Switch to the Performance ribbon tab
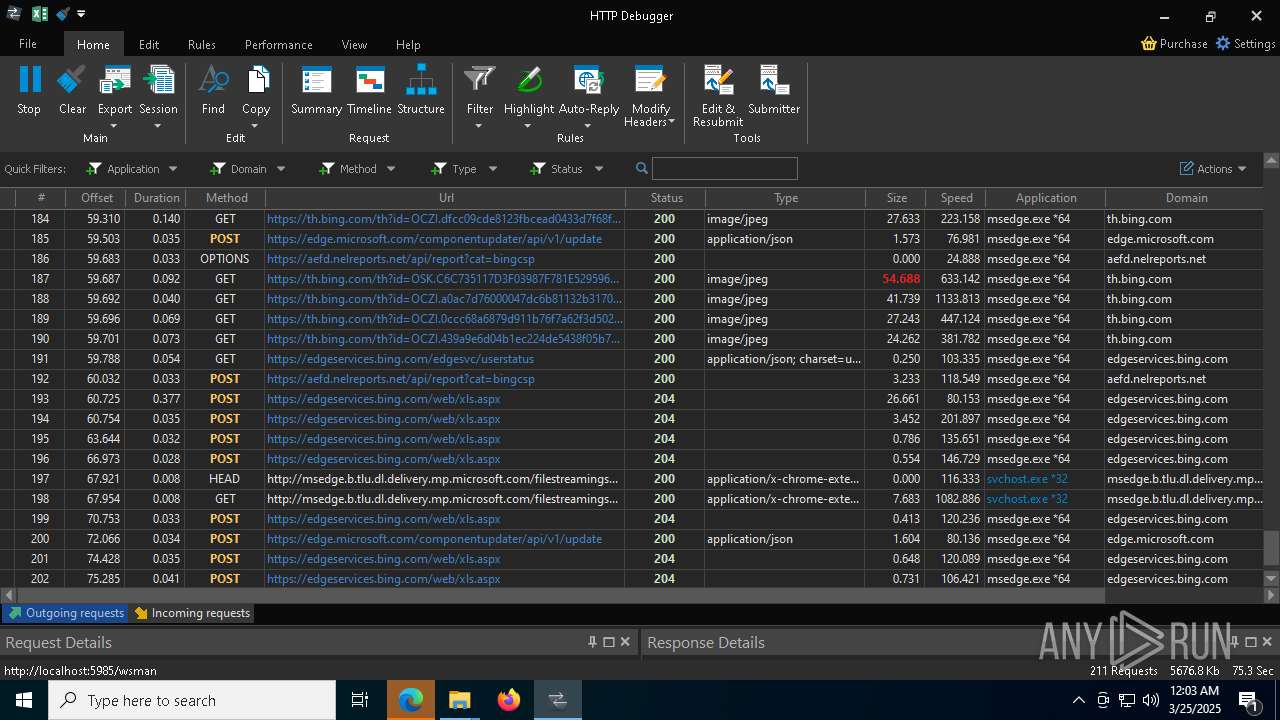Viewport: 1280px width, 720px height. click(x=279, y=44)
